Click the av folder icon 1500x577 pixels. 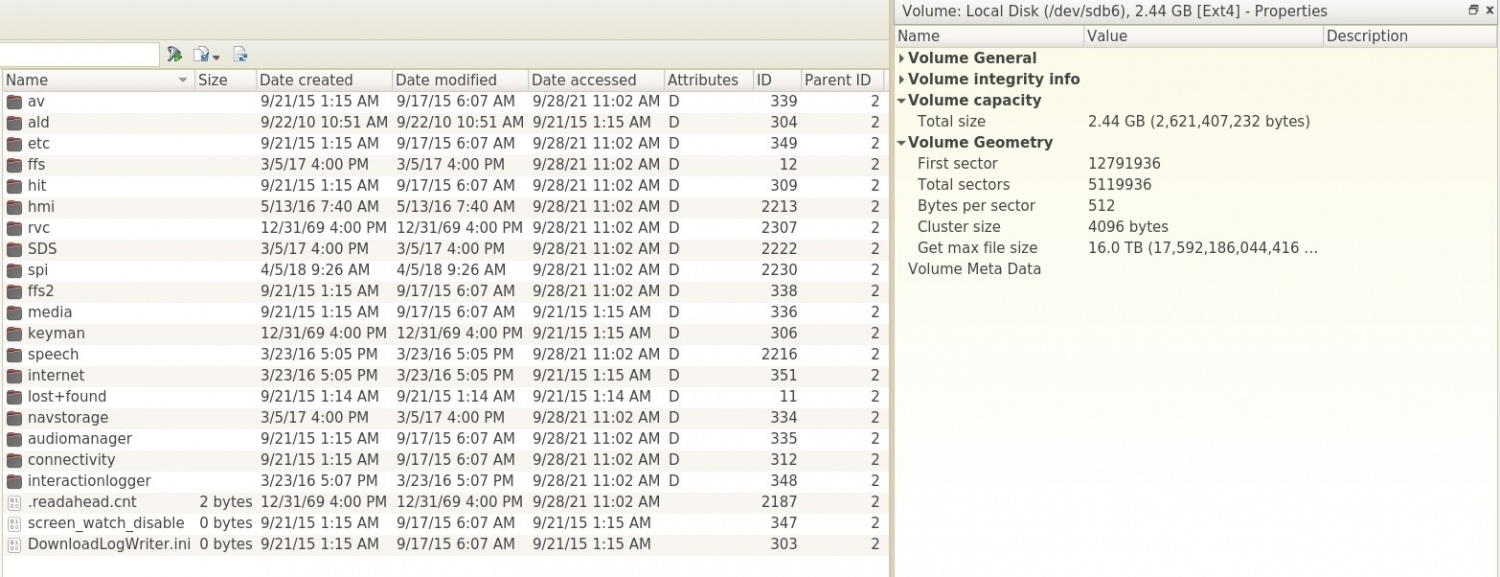point(14,101)
